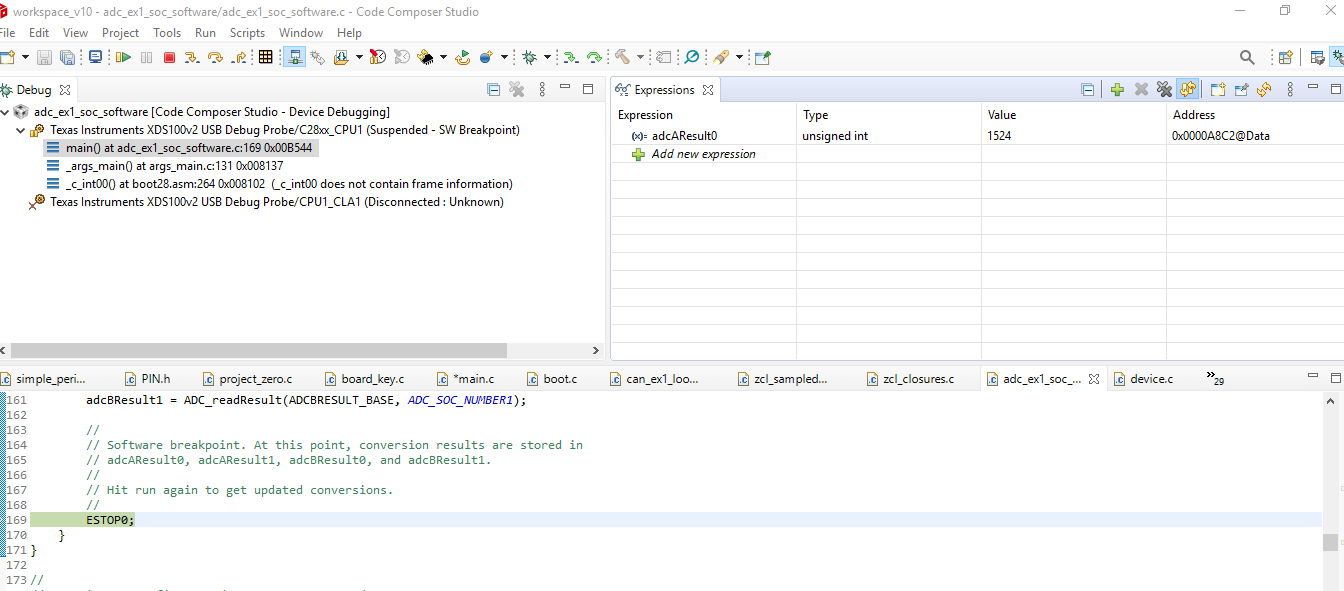Image resolution: width=1344 pixels, height=591 pixels.
Task: Click the toolbar search magnifier icon
Action: 1247,57
